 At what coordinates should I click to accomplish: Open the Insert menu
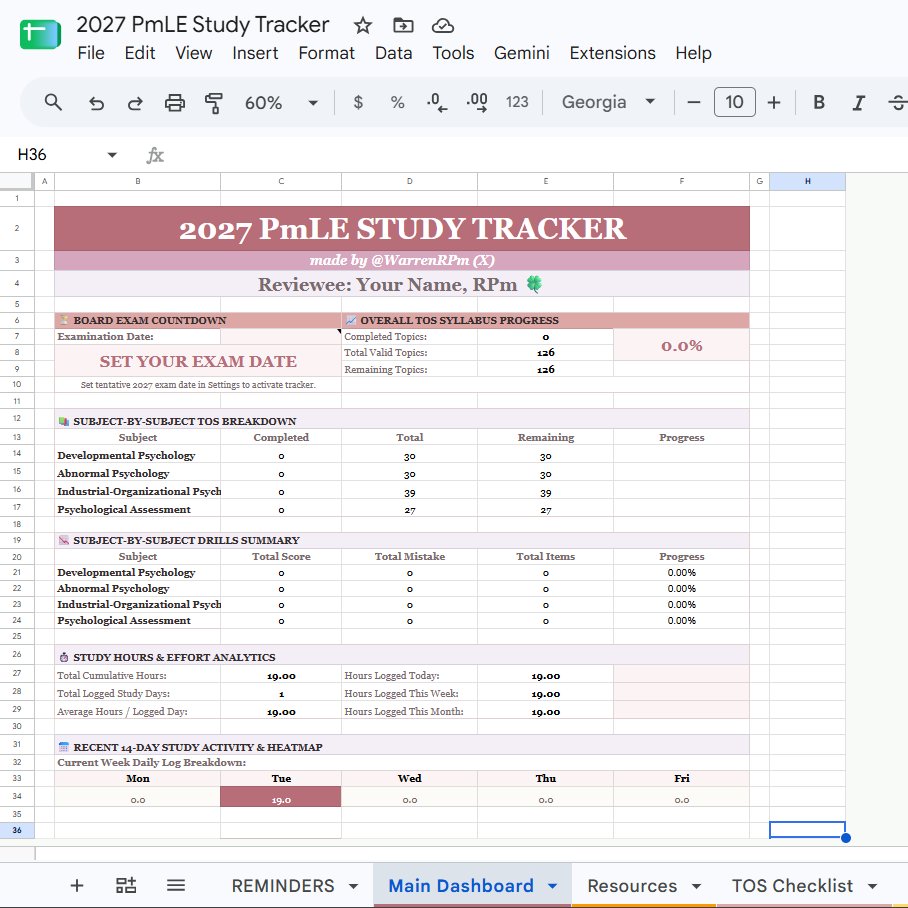[255, 53]
